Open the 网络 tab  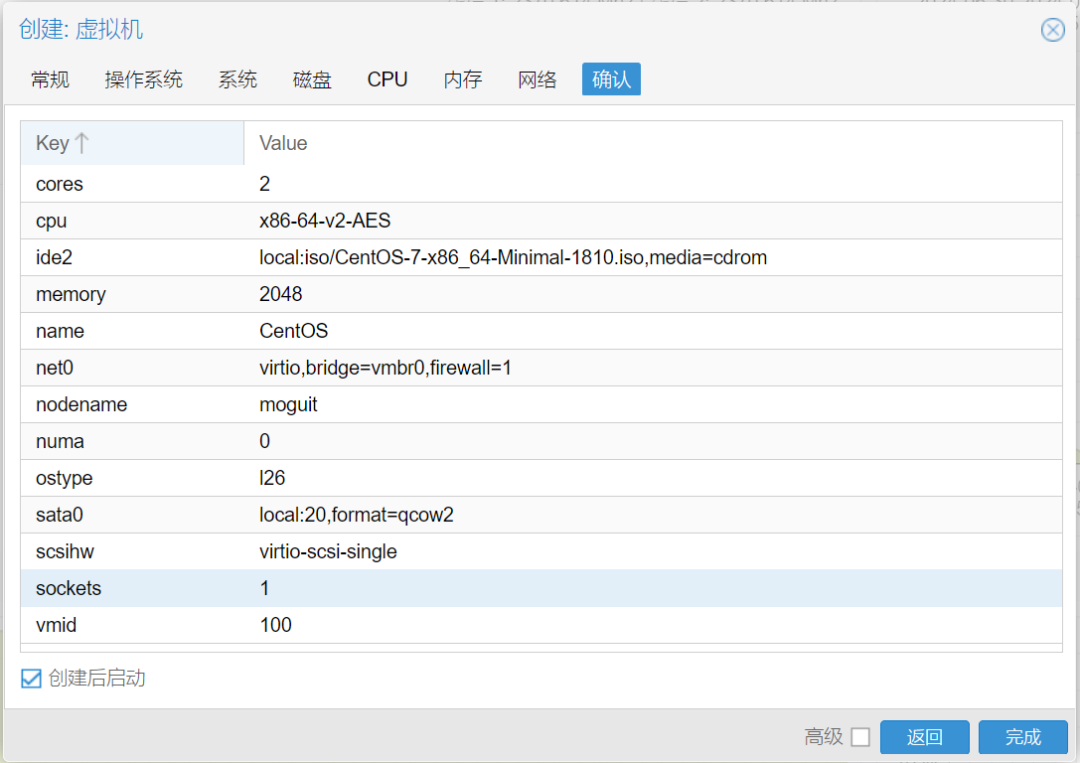[x=537, y=79]
